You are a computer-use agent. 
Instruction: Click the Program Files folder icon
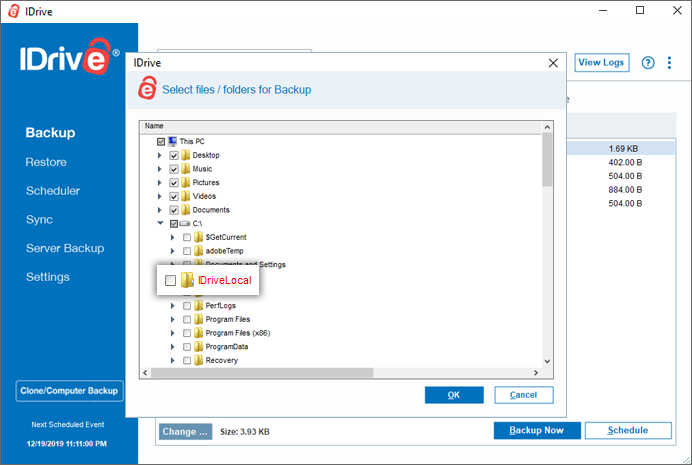click(x=199, y=319)
